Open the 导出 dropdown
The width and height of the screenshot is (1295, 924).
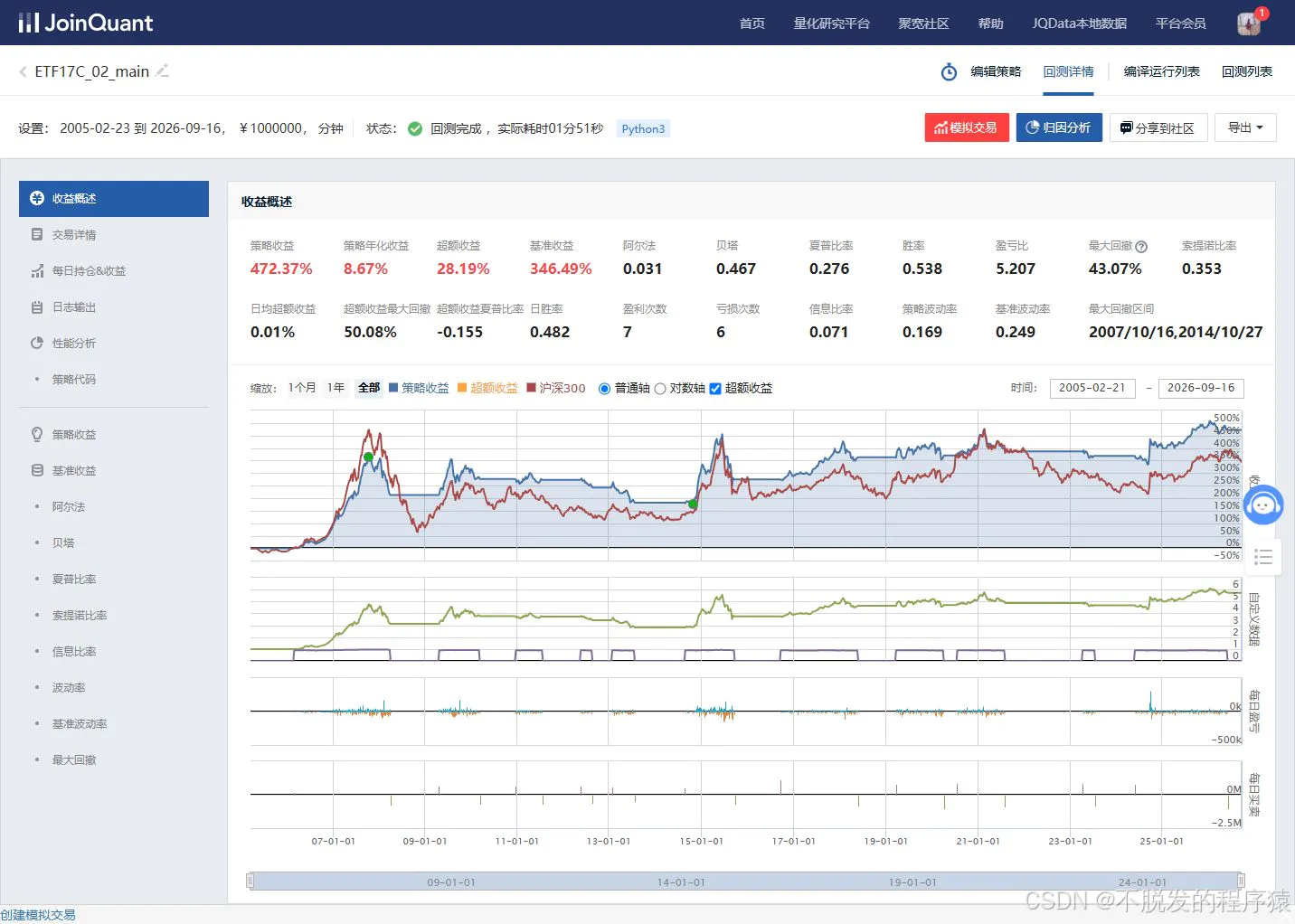(1245, 127)
